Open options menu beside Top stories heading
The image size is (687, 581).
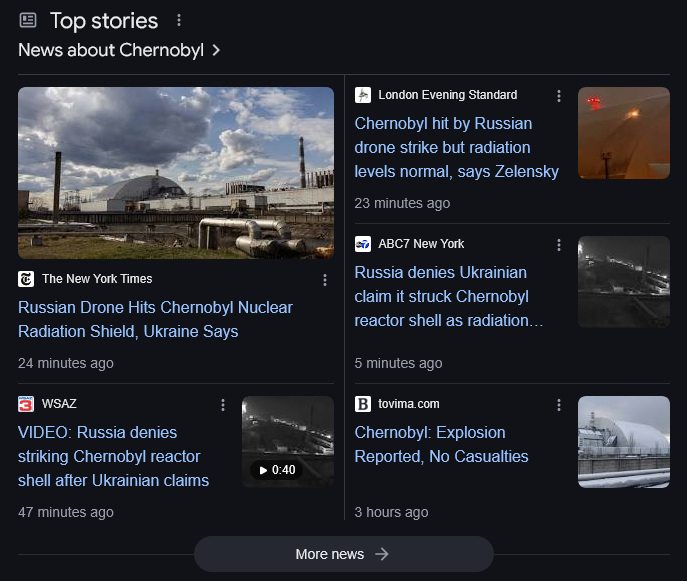(x=179, y=20)
